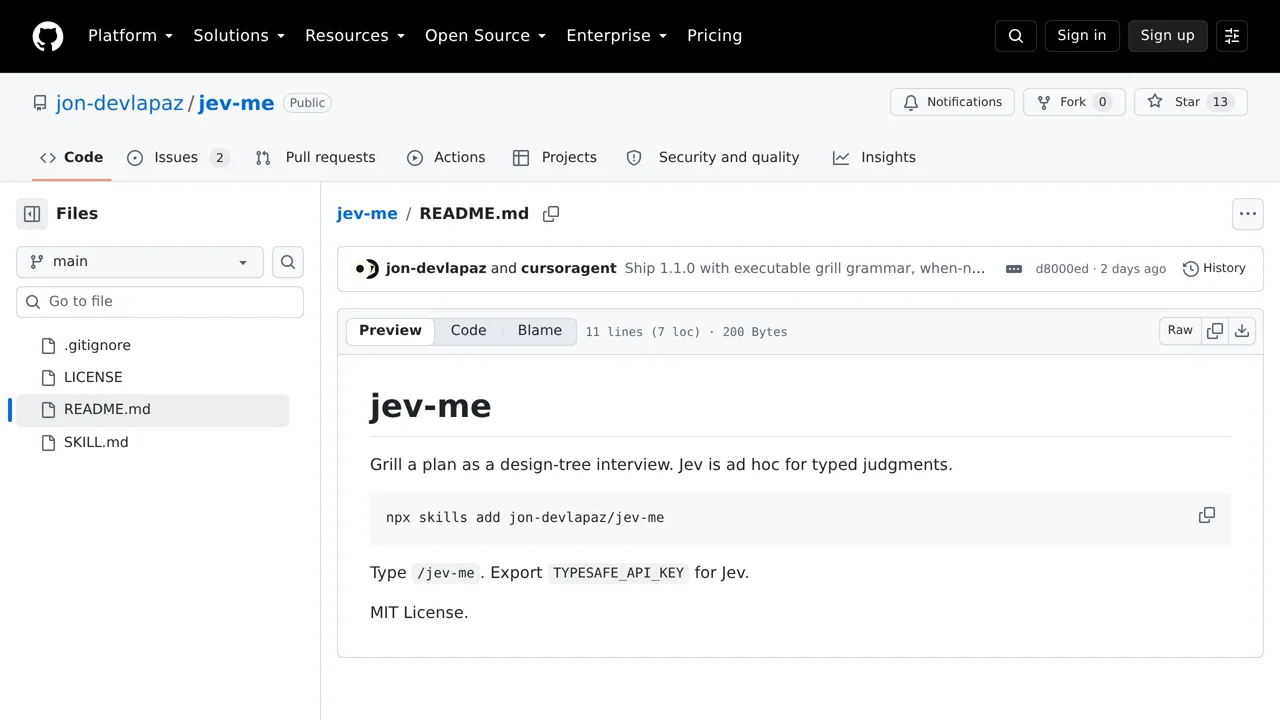Image resolution: width=1280 pixels, height=720 pixels.
Task: Open the search magnifier in header
Action: tap(1016, 36)
